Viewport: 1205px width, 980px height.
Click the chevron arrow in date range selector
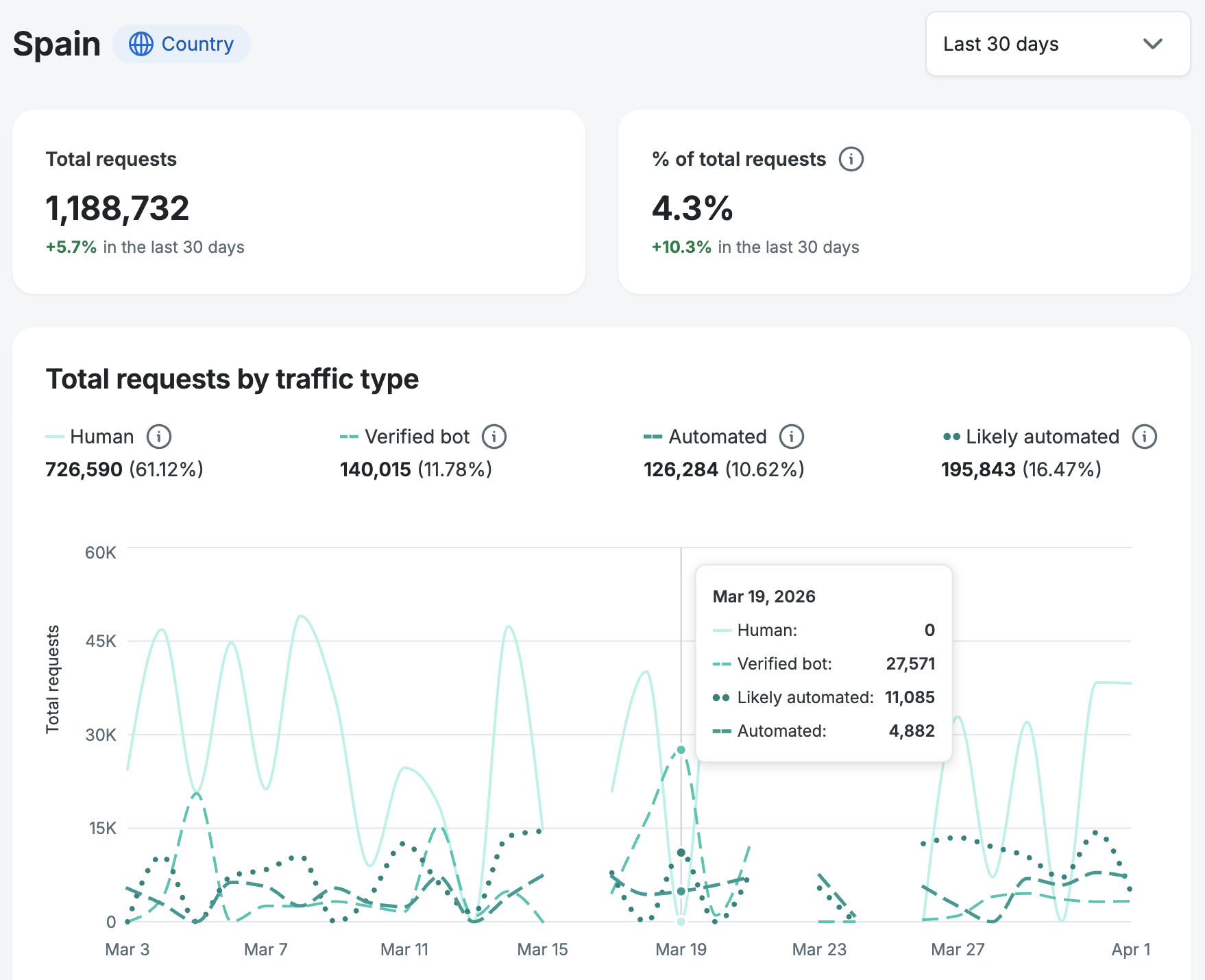click(x=1153, y=44)
